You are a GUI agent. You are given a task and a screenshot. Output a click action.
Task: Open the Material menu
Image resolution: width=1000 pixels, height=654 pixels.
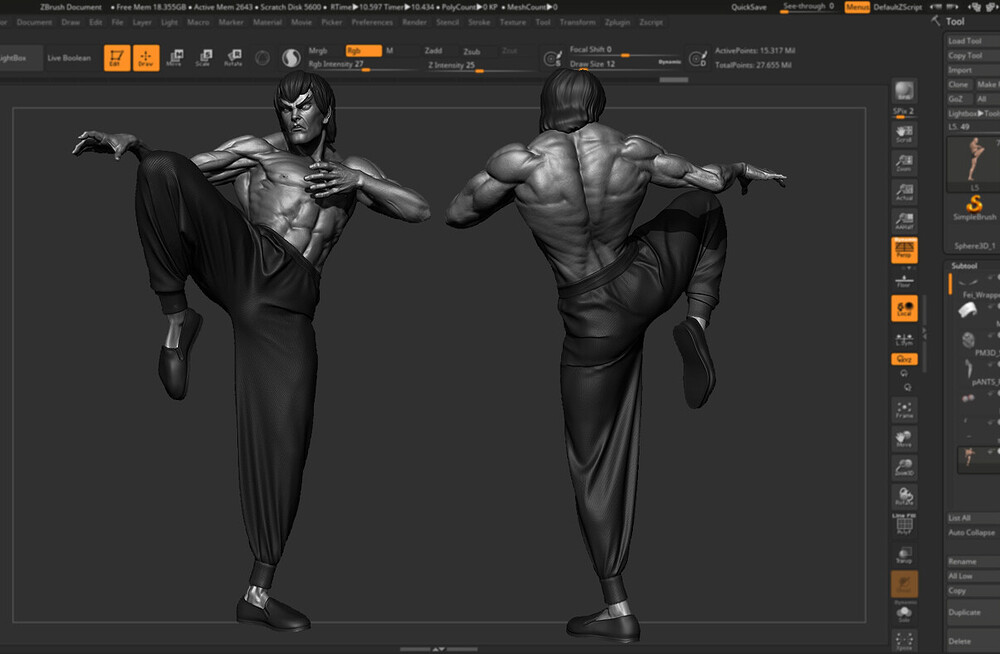[x=267, y=22]
